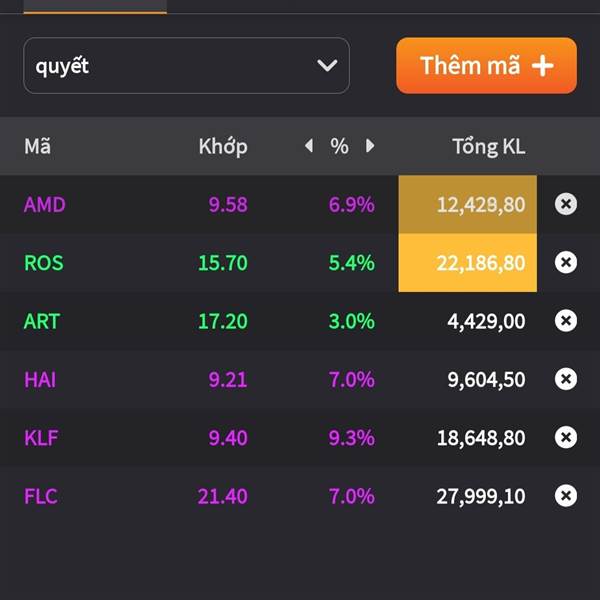The height and width of the screenshot is (600, 600).
Task: Remove HAI using the X icon
Action: click(566, 379)
